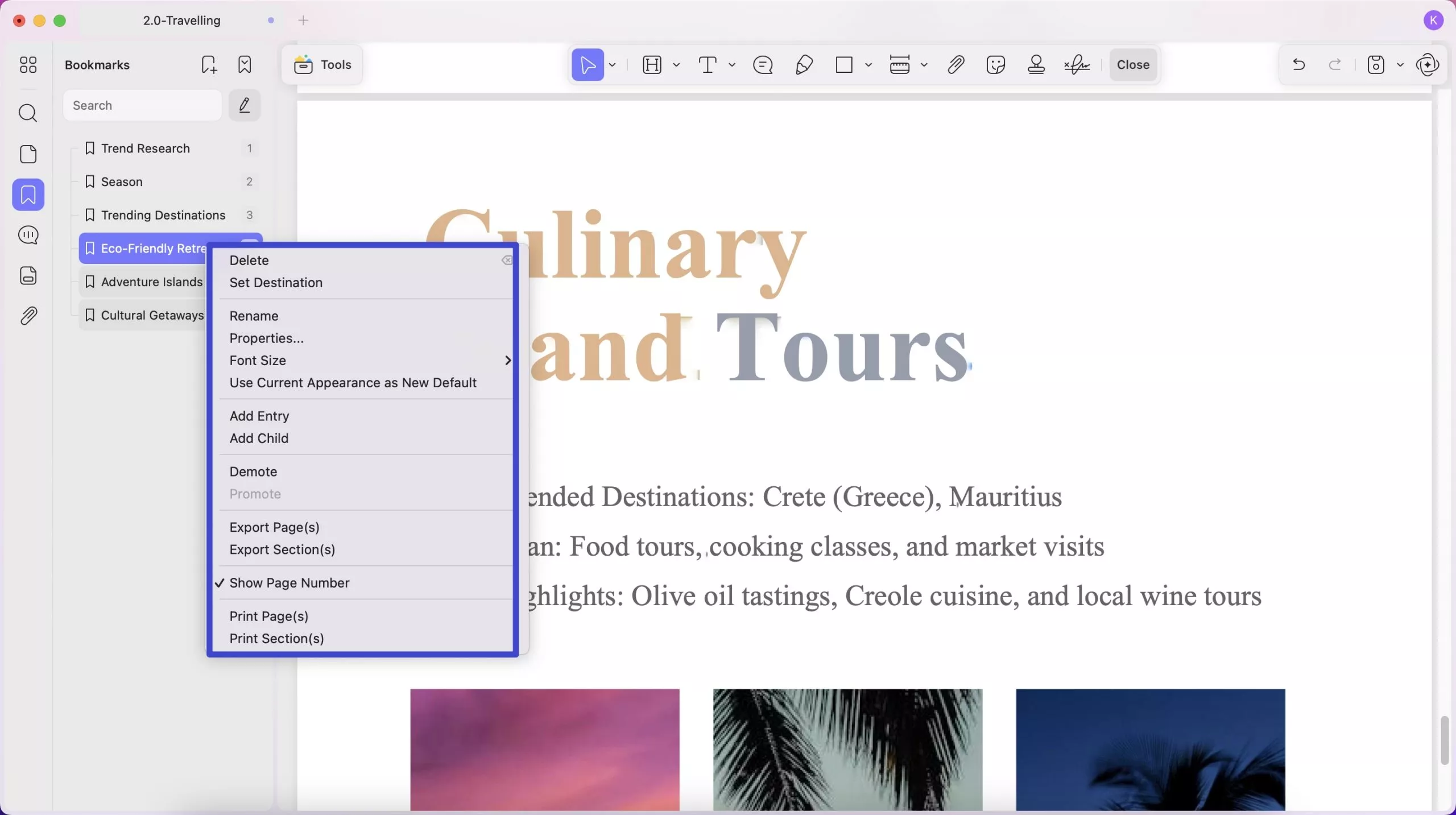
Task: Select the Adventure Islands bookmark
Action: [143, 282]
